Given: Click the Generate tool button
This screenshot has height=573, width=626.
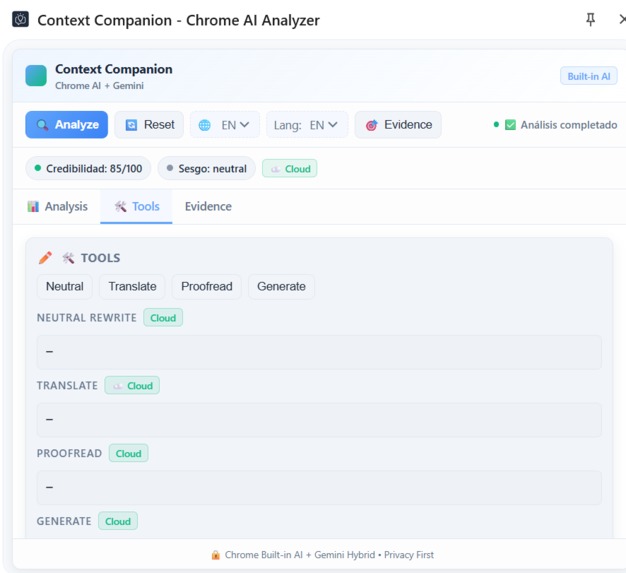Looking at the screenshot, I should pos(281,286).
